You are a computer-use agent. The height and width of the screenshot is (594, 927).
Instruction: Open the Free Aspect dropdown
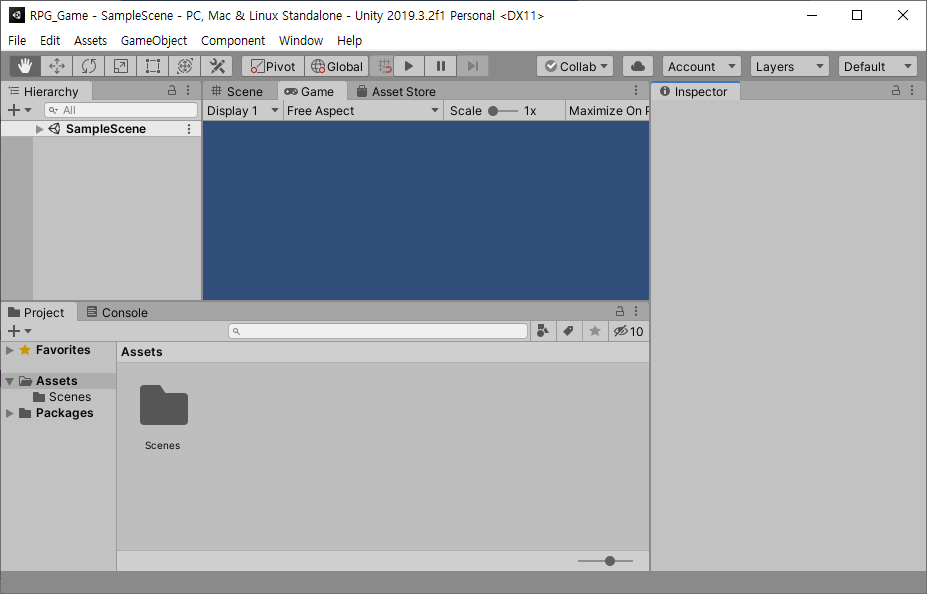tap(364, 111)
